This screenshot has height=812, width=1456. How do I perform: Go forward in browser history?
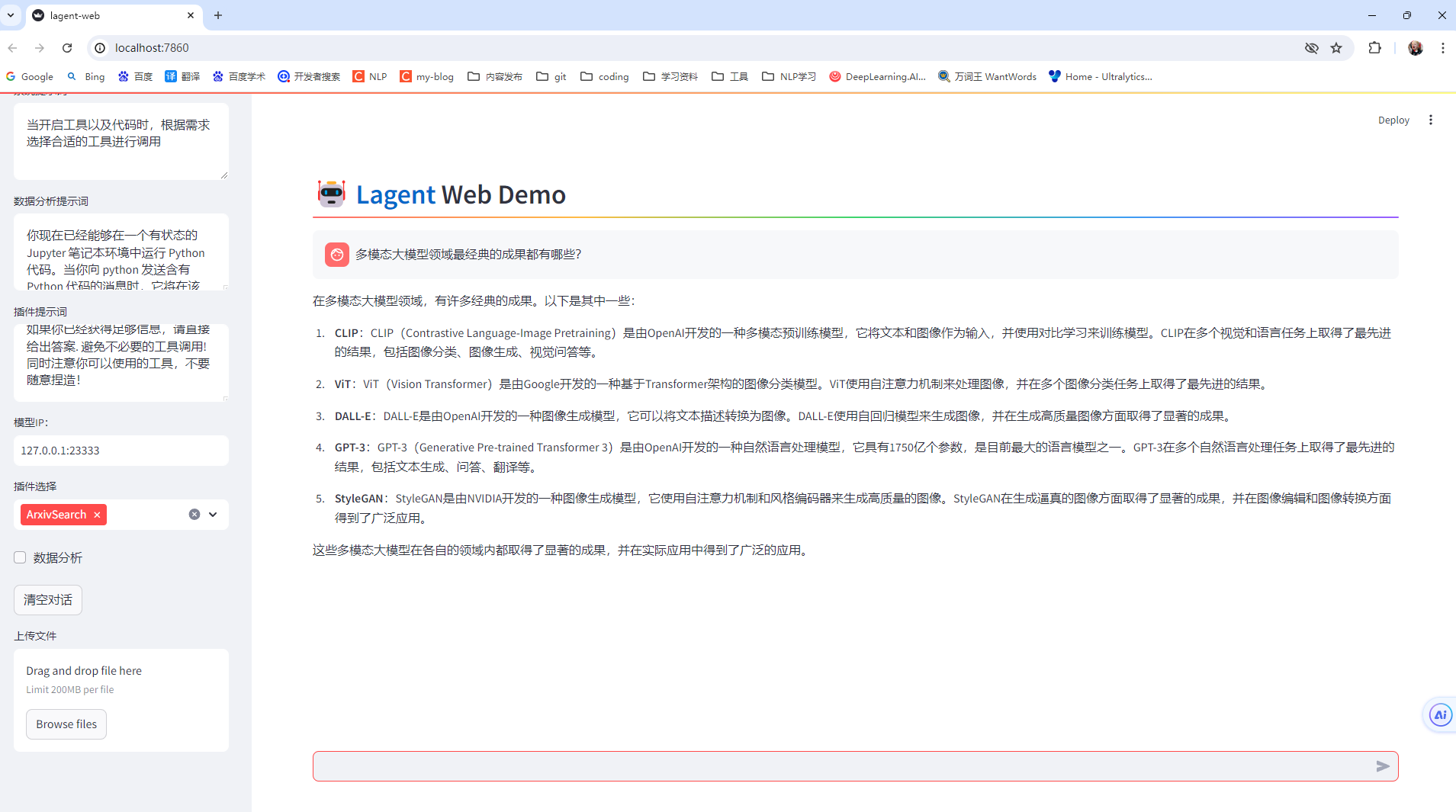click(x=40, y=48)
